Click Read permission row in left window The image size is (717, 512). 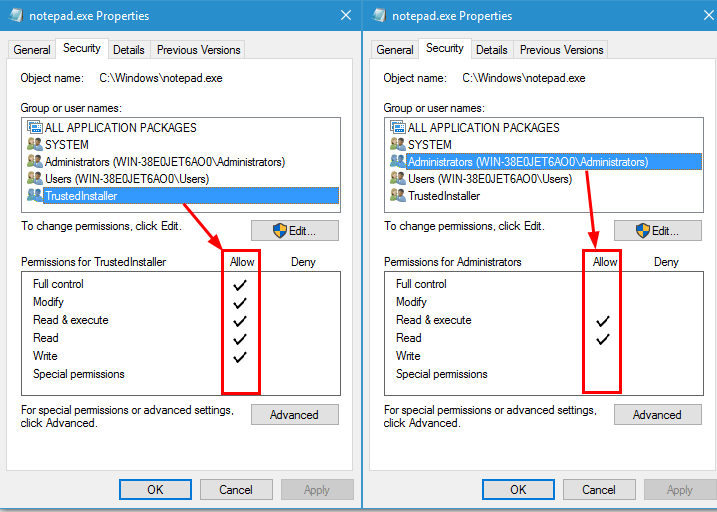coord(181,338)
